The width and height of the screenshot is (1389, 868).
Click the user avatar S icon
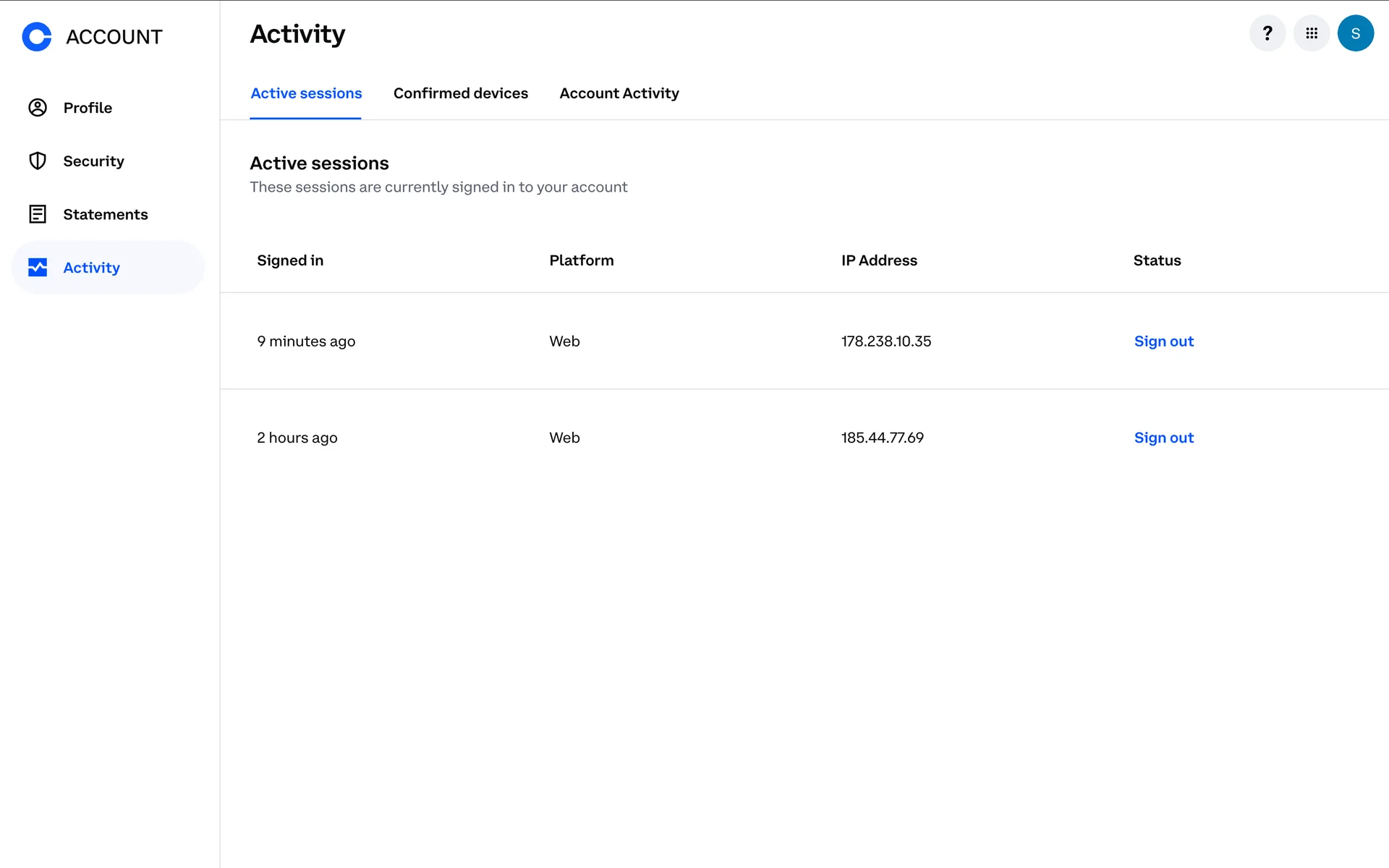pyautogui.click(x=1355, y=33)
